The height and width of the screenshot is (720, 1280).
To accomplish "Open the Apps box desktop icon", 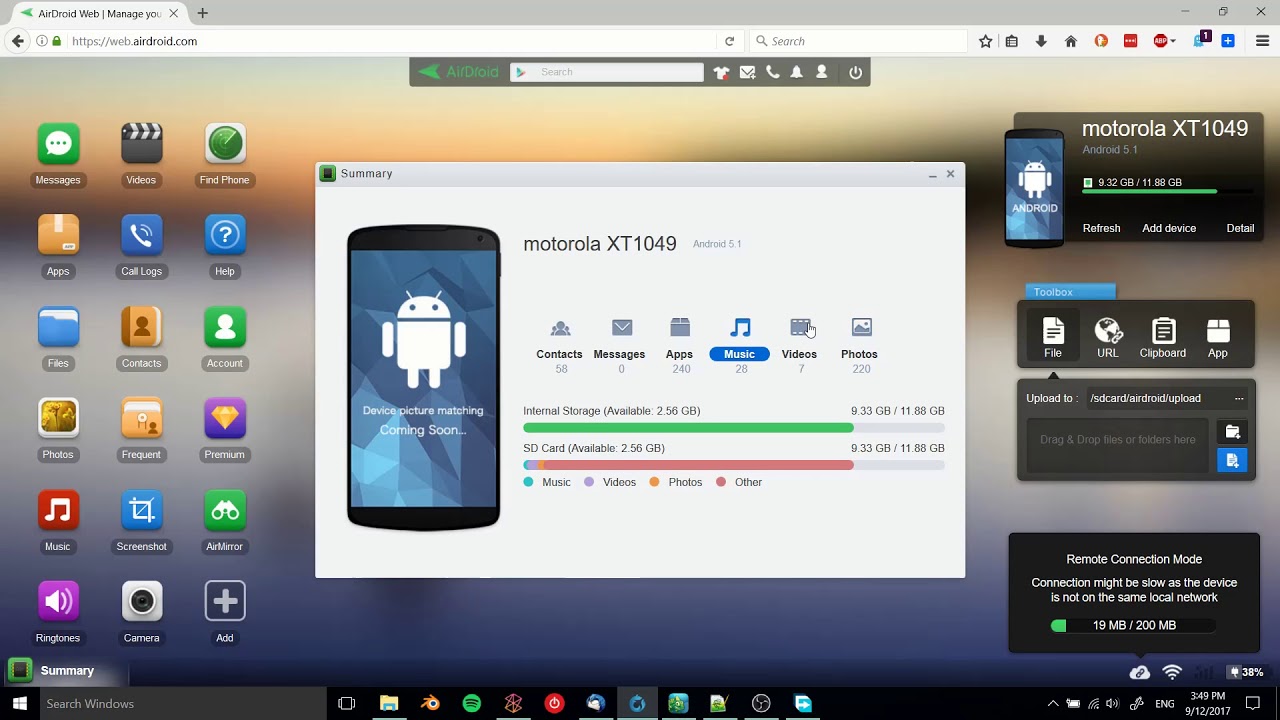I will click(58, 235).
